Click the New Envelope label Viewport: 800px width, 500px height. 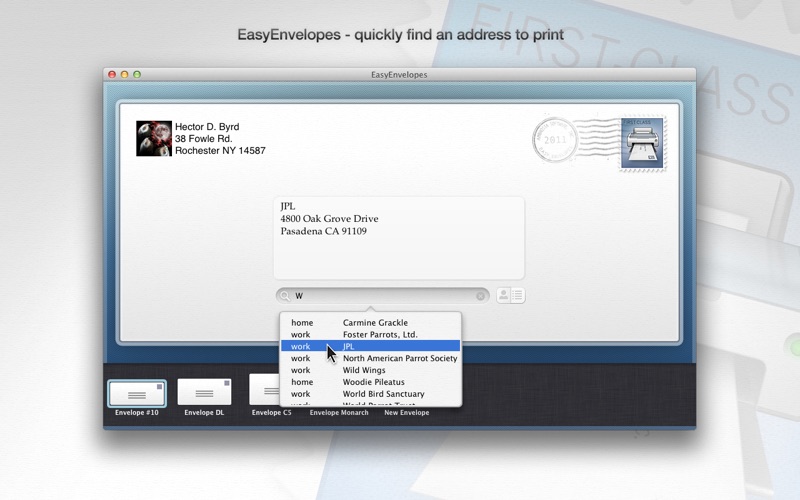point(407,413)
